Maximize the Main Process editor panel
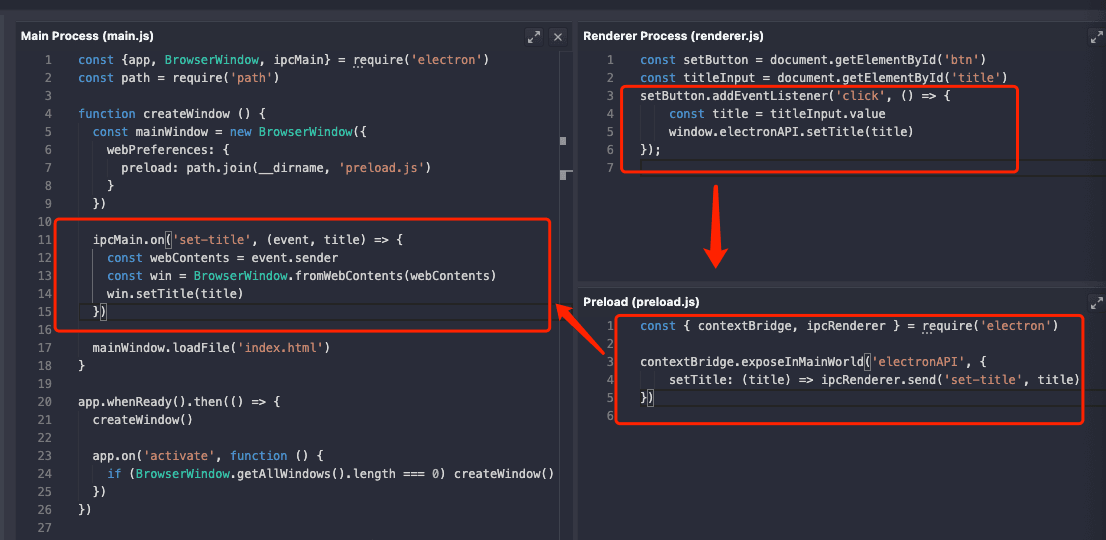1106x540 pixels. 535,37
